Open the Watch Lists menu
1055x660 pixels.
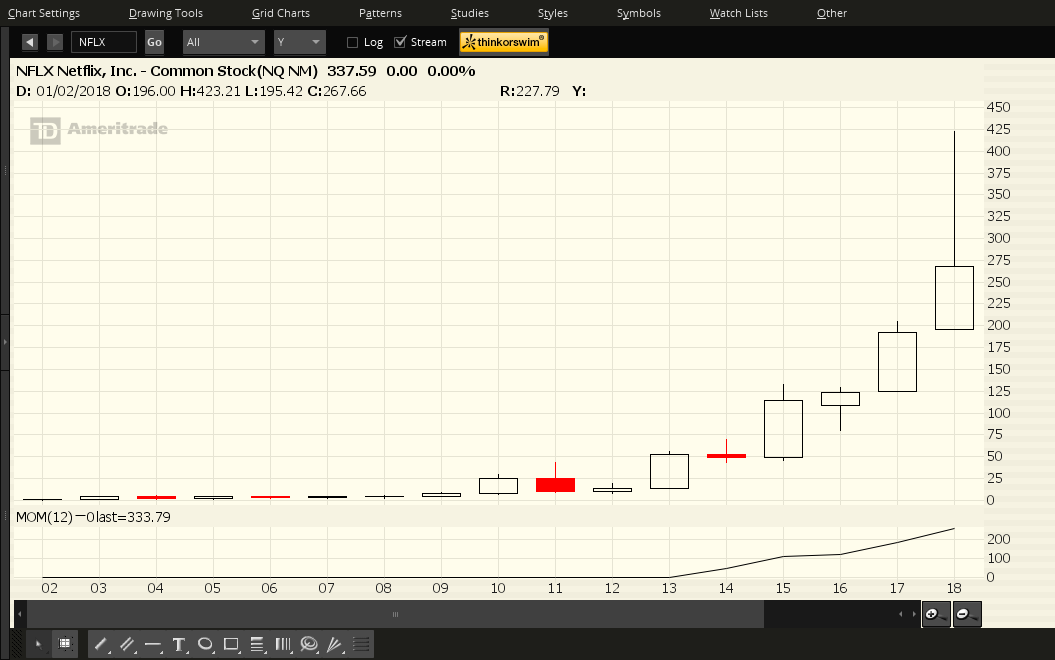[x=738, y=13]
